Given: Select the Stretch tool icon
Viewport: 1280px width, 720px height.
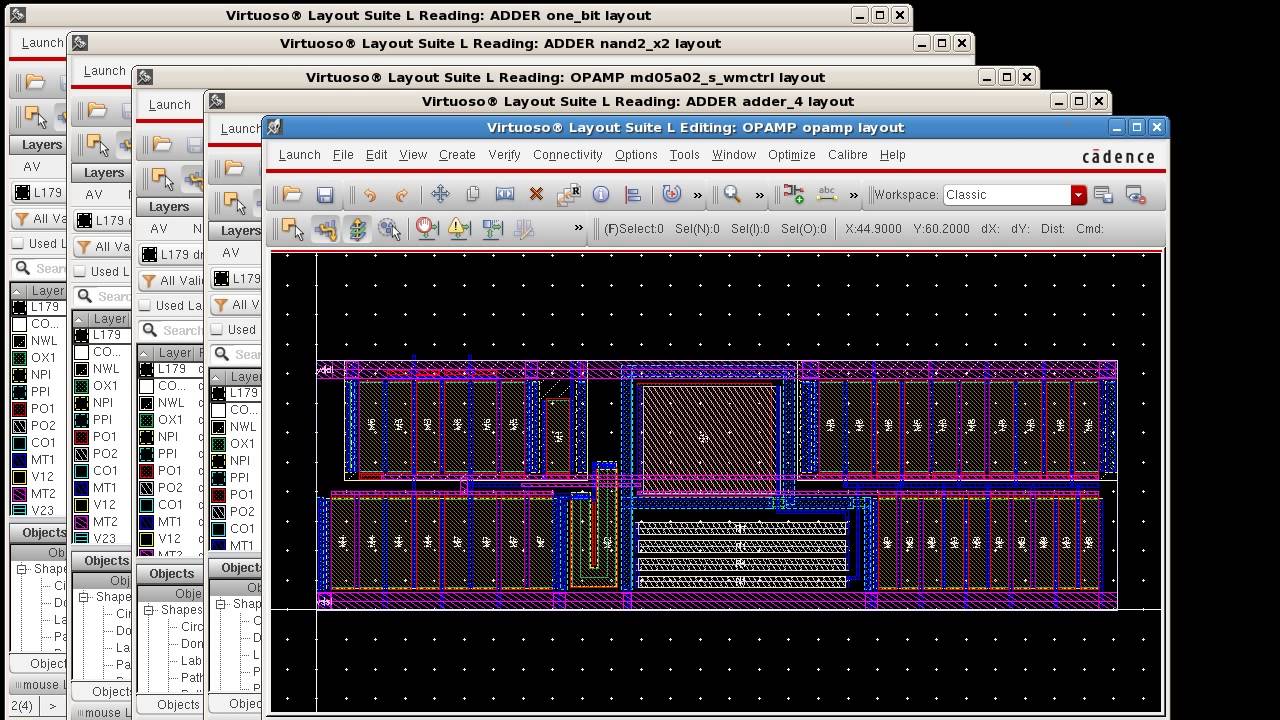Looking at the screenshot, I should click(504, 195).
